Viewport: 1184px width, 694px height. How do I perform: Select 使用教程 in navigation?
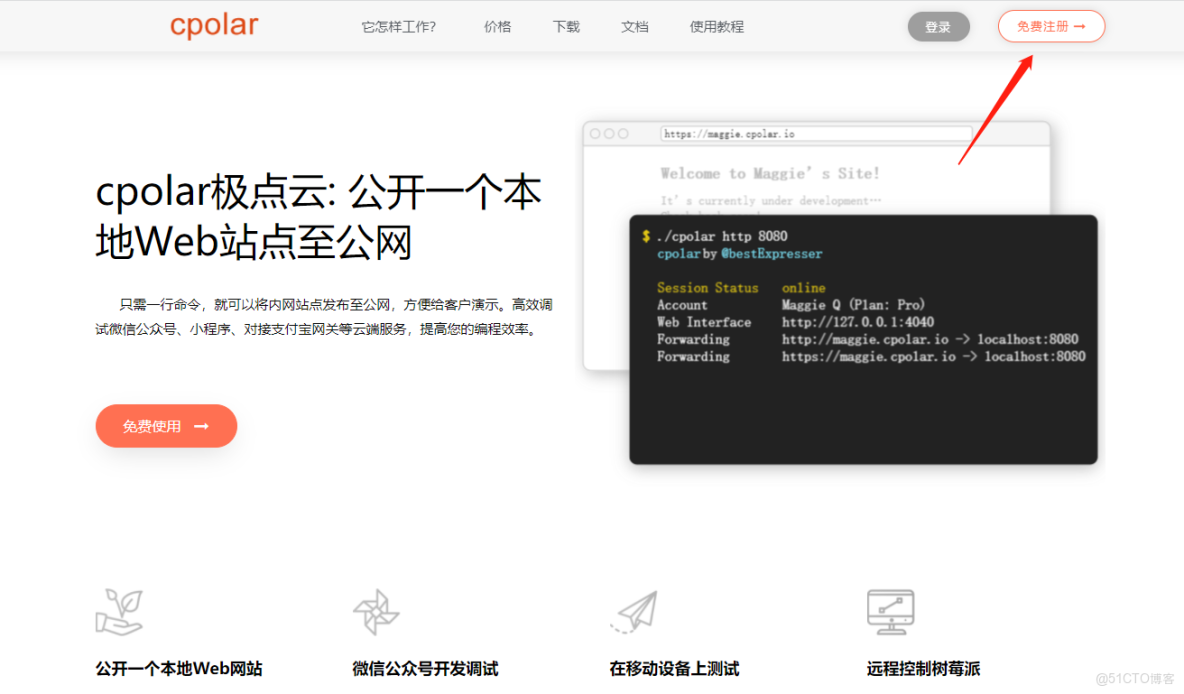717,27
